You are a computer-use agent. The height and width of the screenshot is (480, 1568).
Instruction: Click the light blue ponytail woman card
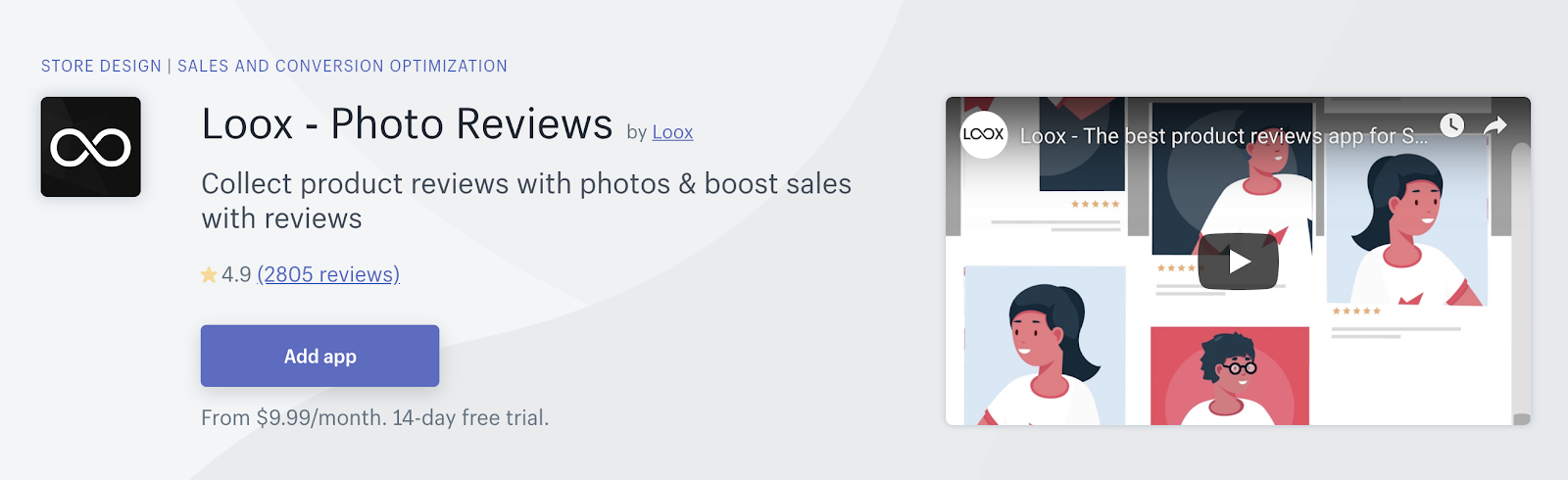(x=1045, y=346)
